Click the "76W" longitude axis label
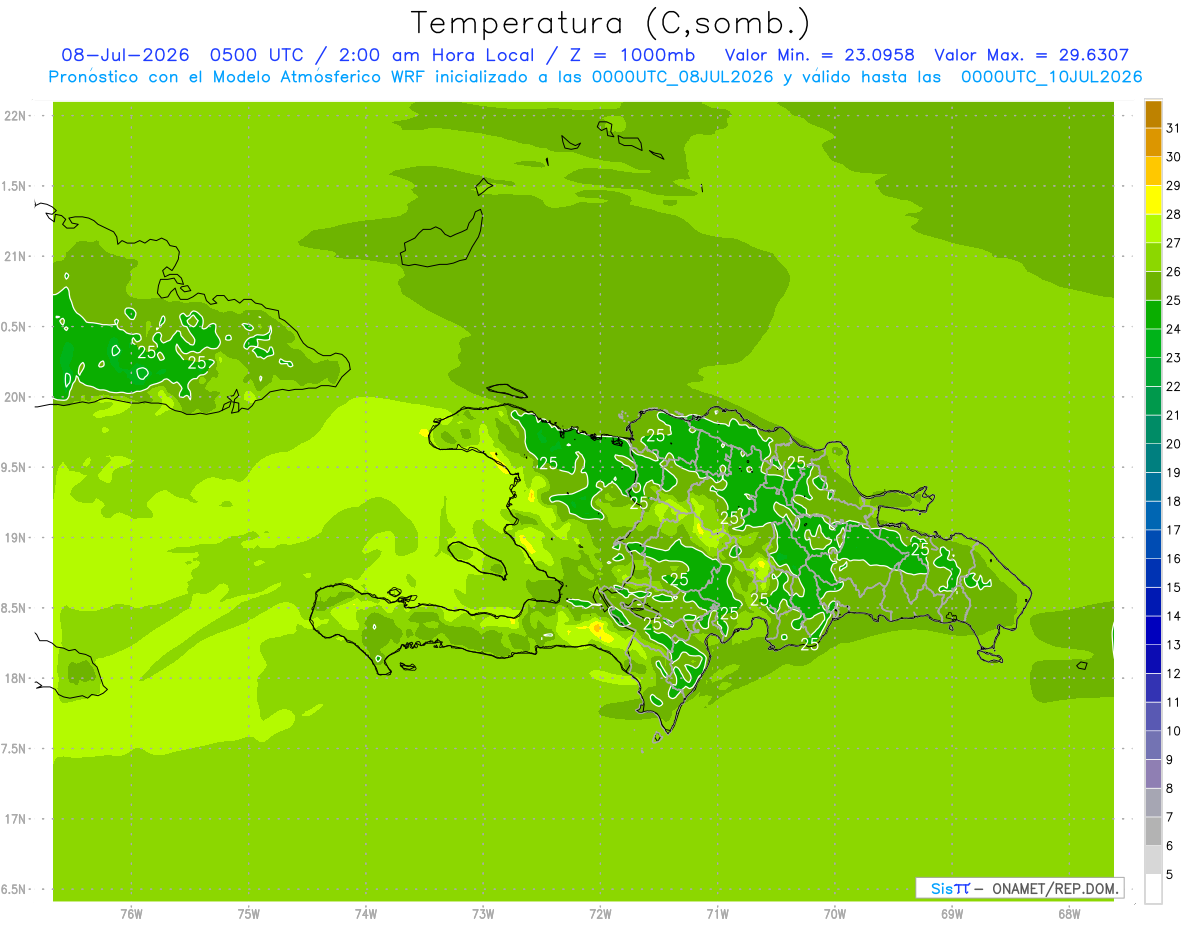 [131, 914]
